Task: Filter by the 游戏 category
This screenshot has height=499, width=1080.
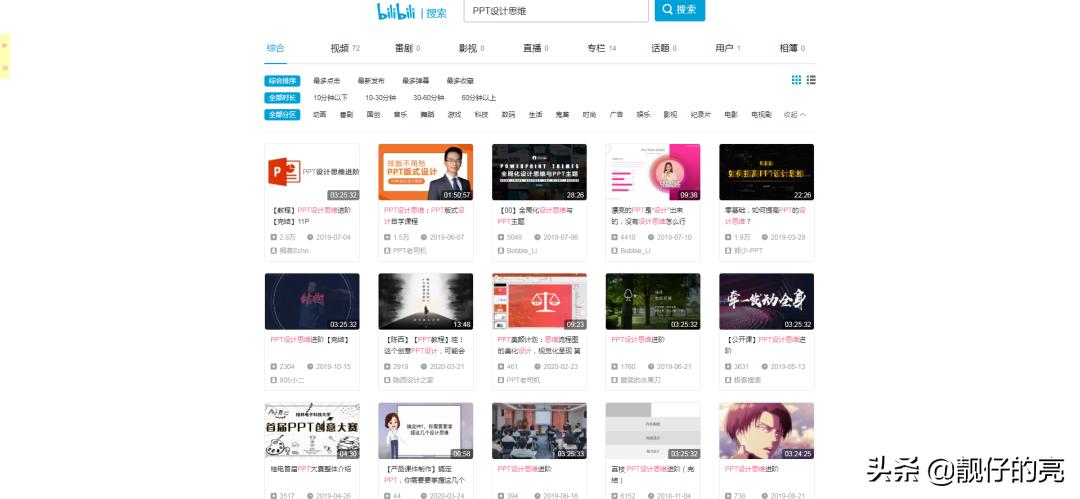Action: (455, 114)
